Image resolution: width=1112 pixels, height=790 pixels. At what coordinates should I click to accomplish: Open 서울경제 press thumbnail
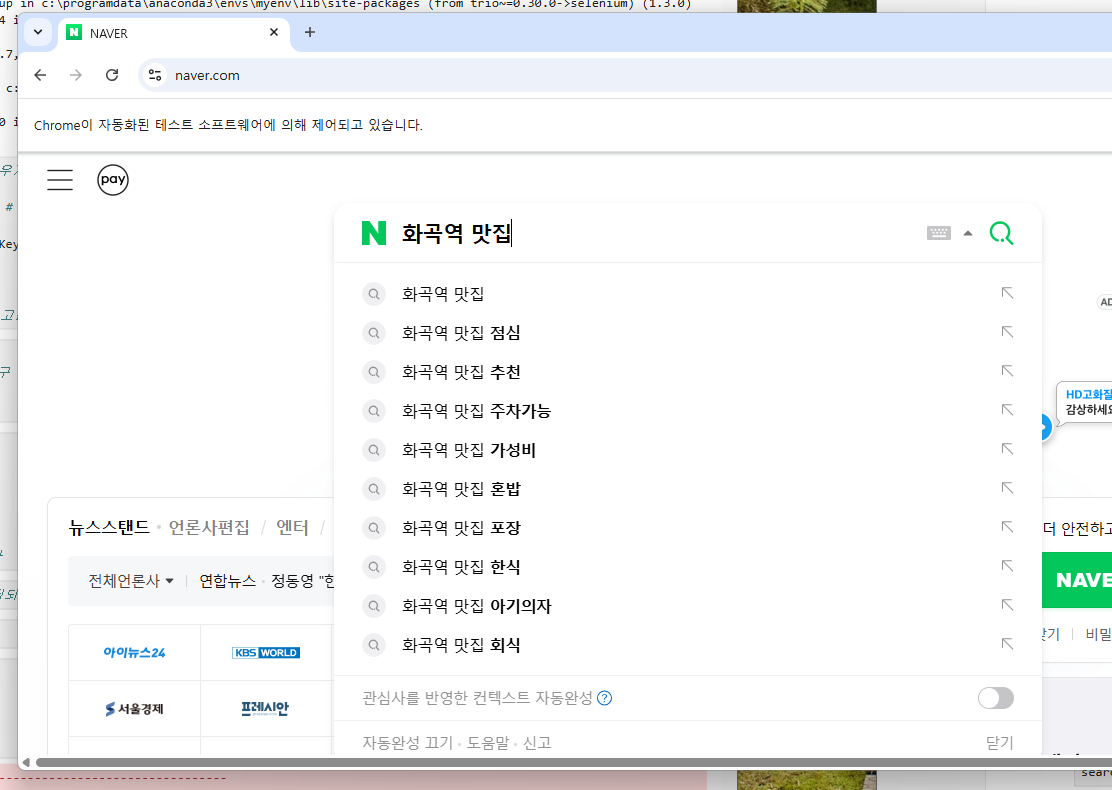(134, 708)
